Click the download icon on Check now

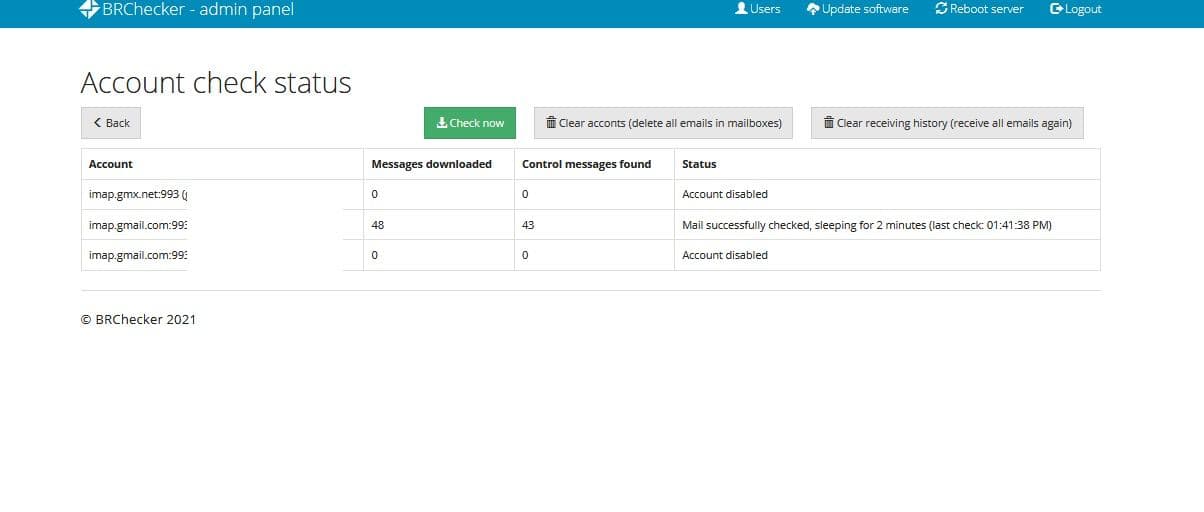(442, 123)
